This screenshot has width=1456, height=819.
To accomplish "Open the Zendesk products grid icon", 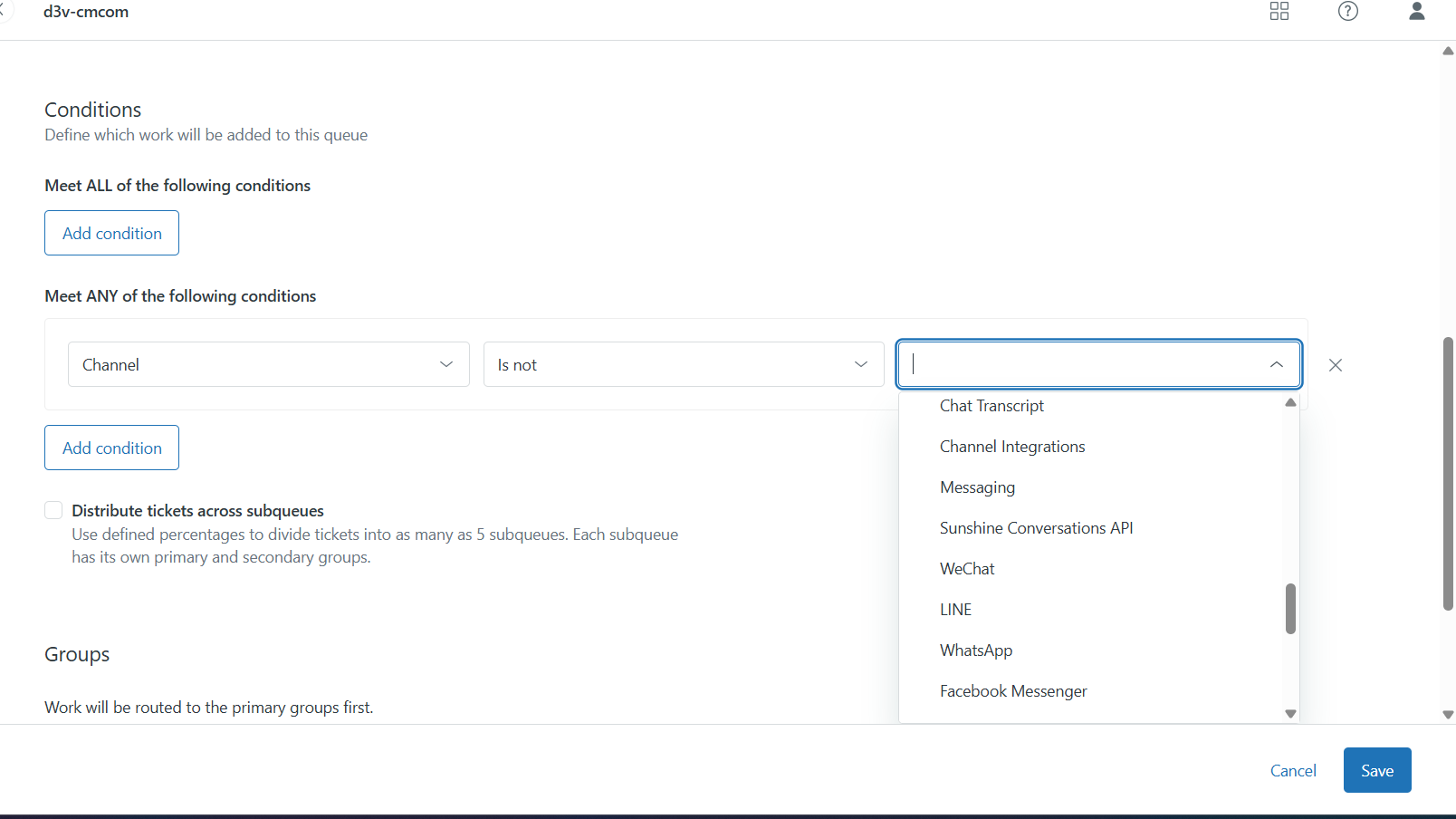I will (1279, 11).
